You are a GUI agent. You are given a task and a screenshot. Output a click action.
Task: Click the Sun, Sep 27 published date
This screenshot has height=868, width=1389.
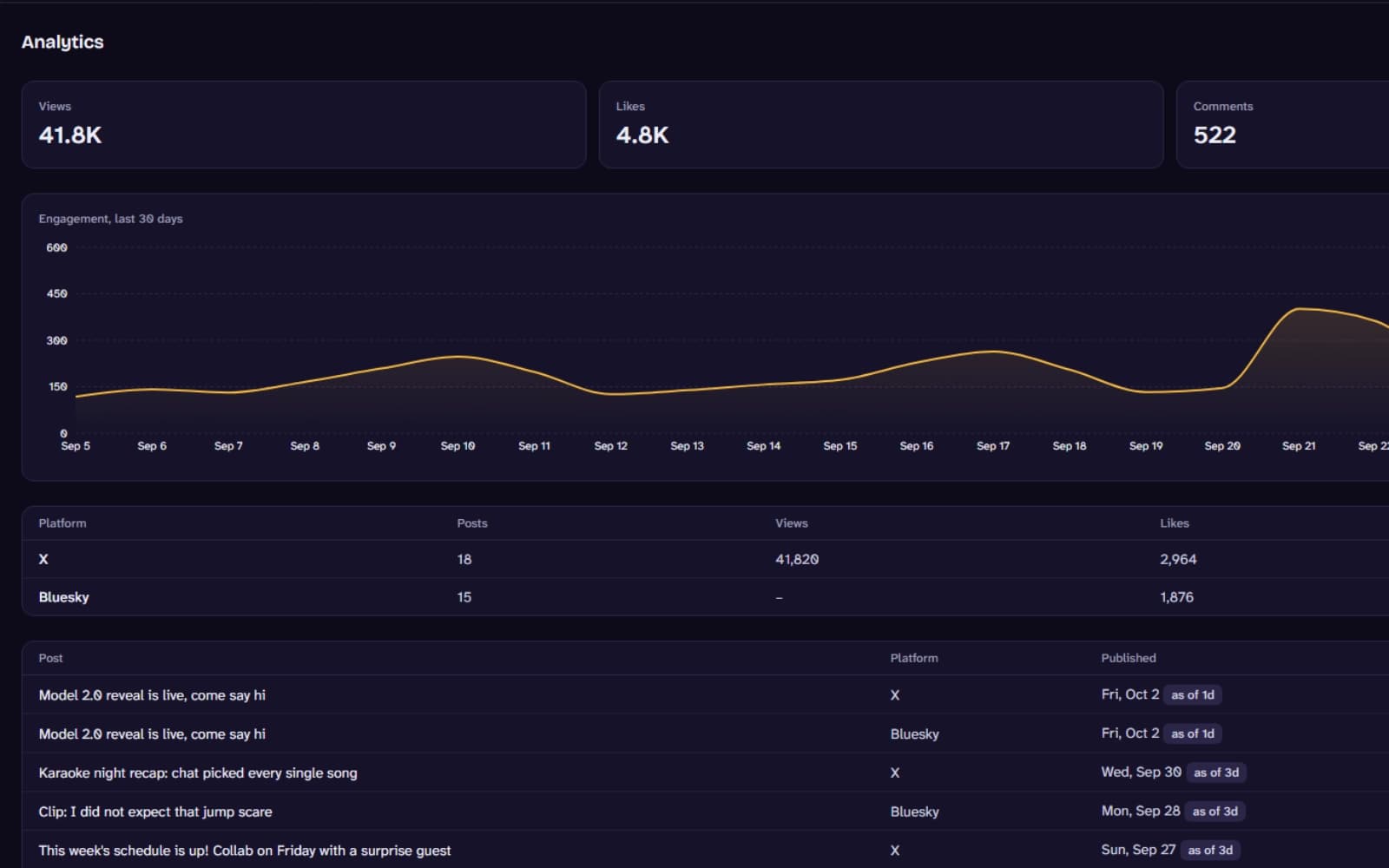1138,850
